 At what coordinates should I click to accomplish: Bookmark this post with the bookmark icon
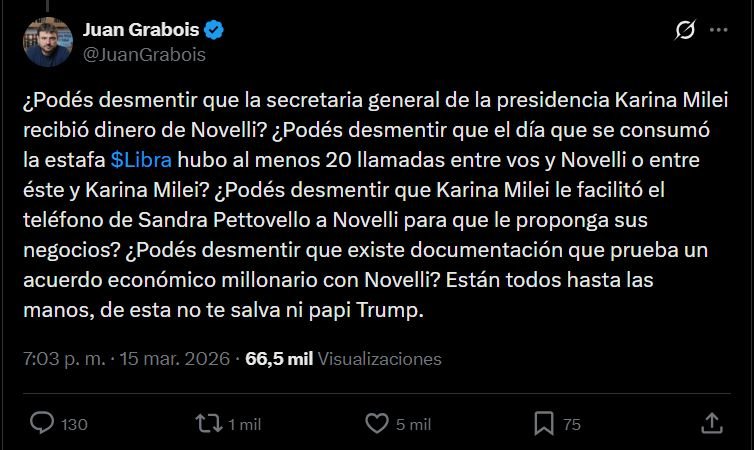pos(544,423)
